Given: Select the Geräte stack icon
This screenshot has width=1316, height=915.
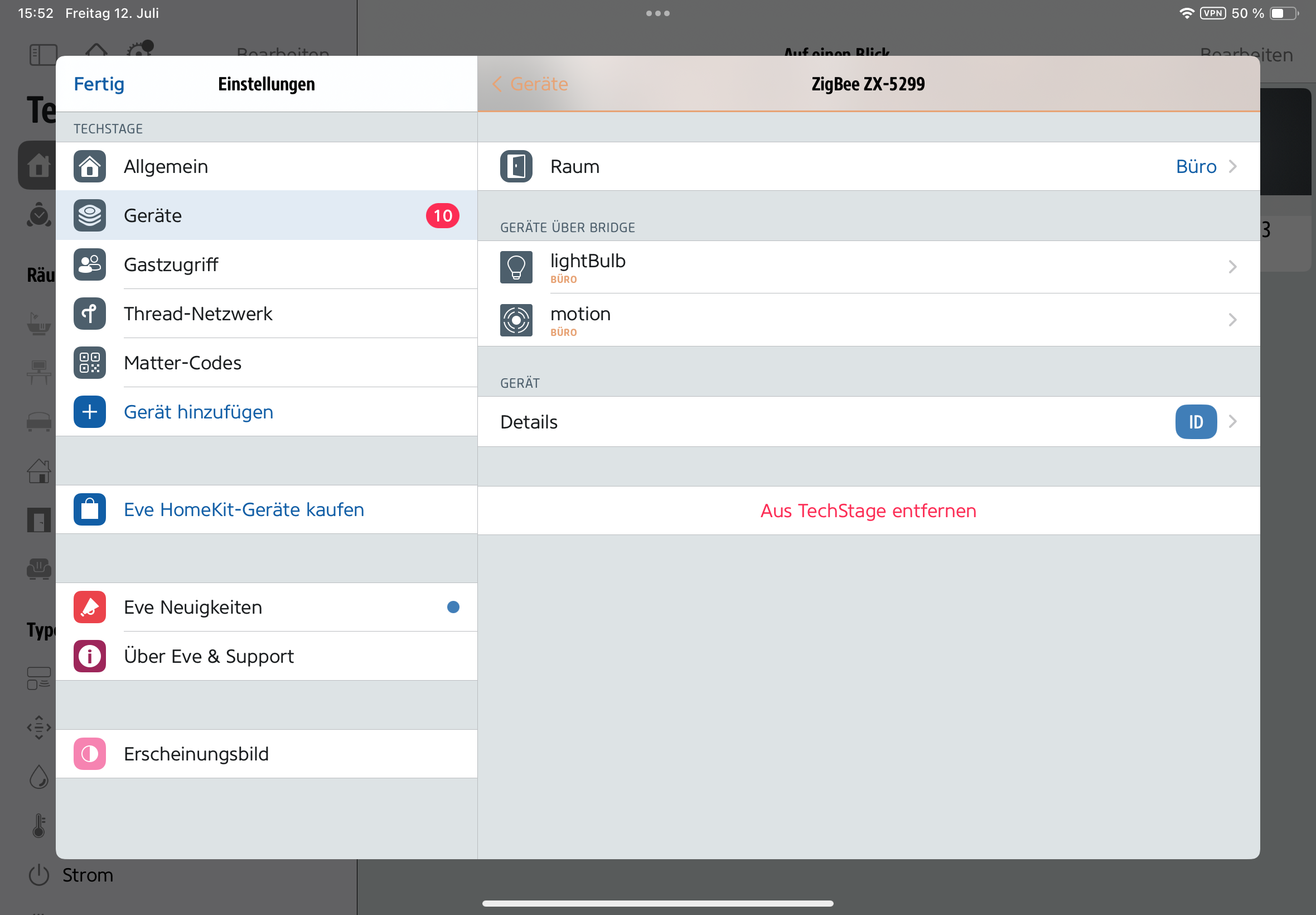Looking at the screenshot, I should (89, 215).
